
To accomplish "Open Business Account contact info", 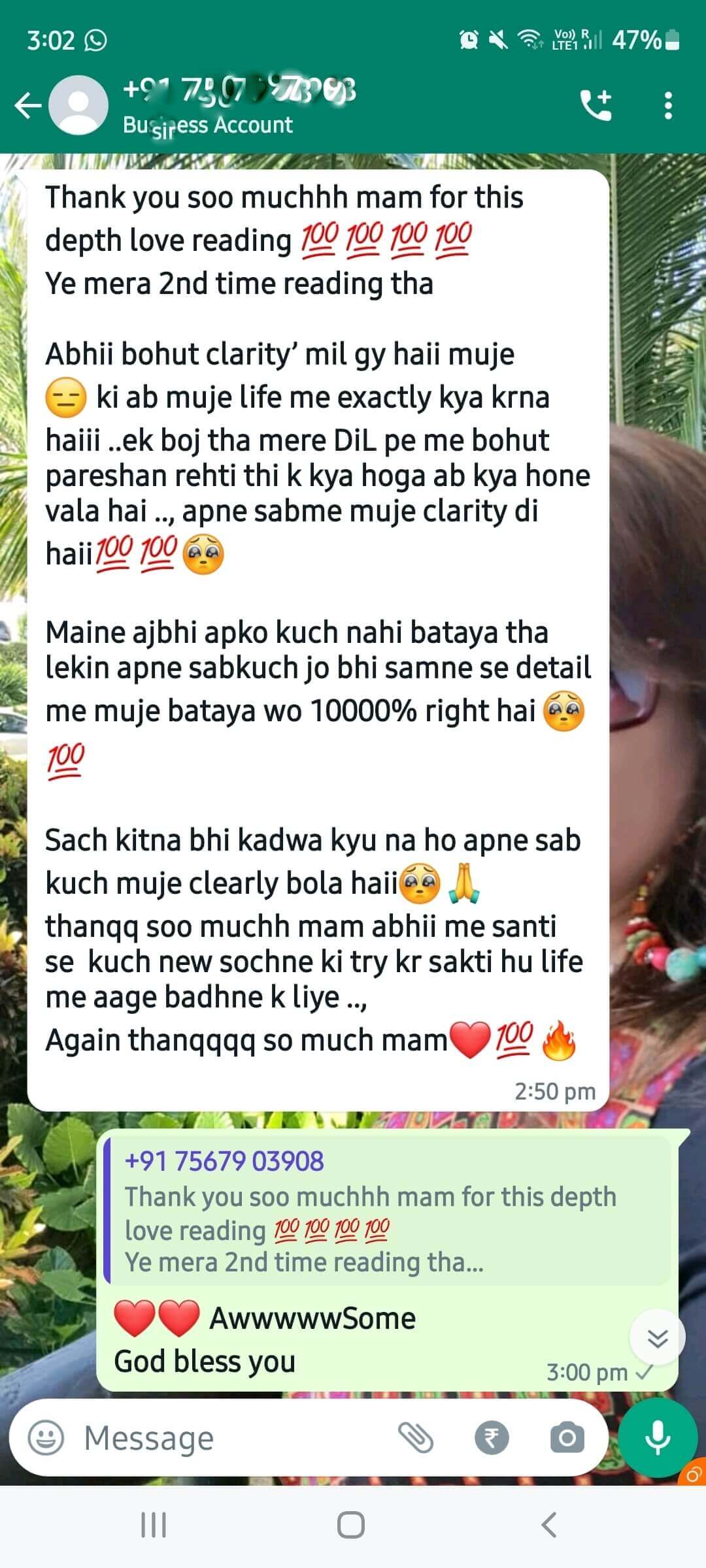I will pyautogui.click(x=208, y=125).
